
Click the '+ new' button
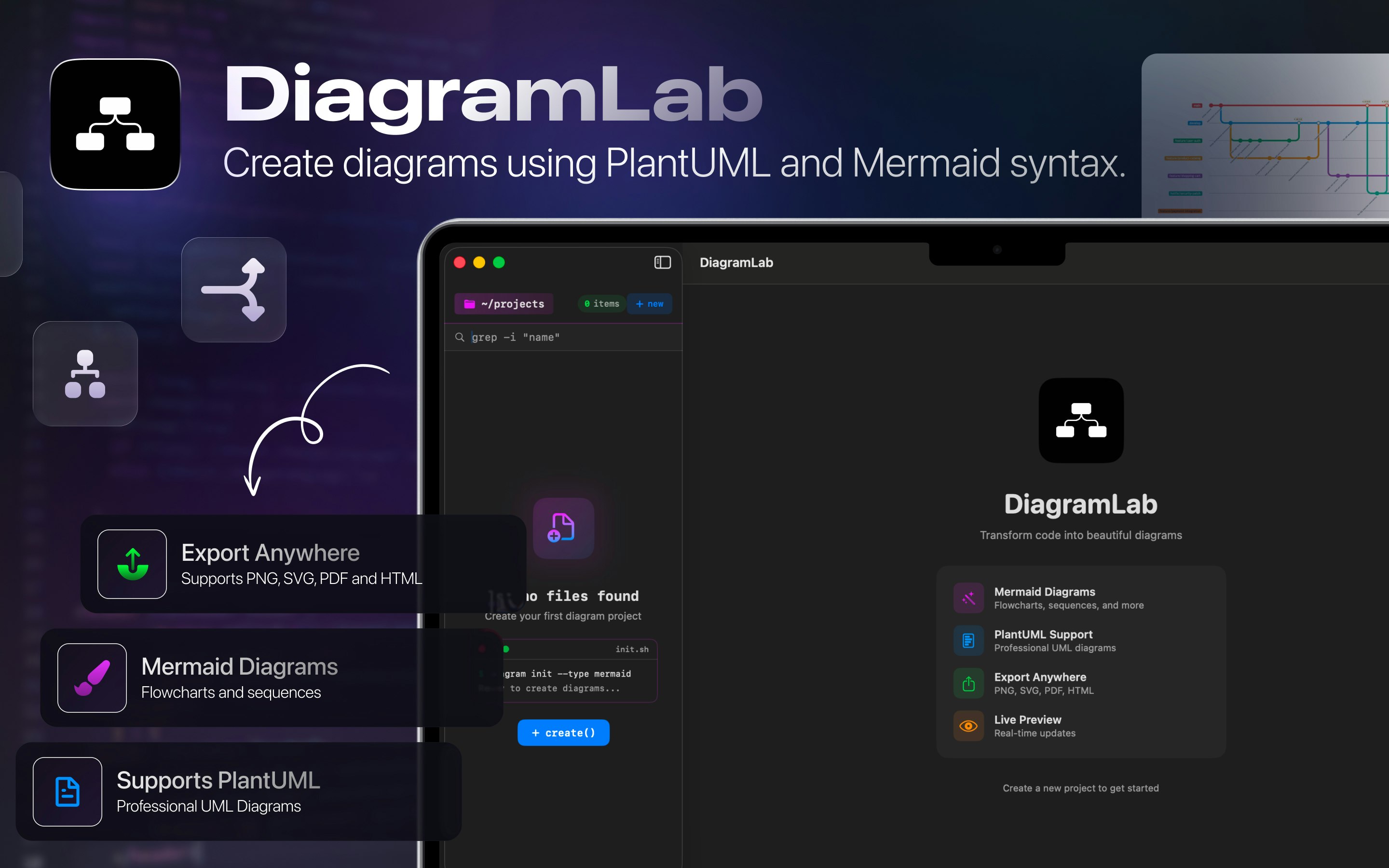649,304
